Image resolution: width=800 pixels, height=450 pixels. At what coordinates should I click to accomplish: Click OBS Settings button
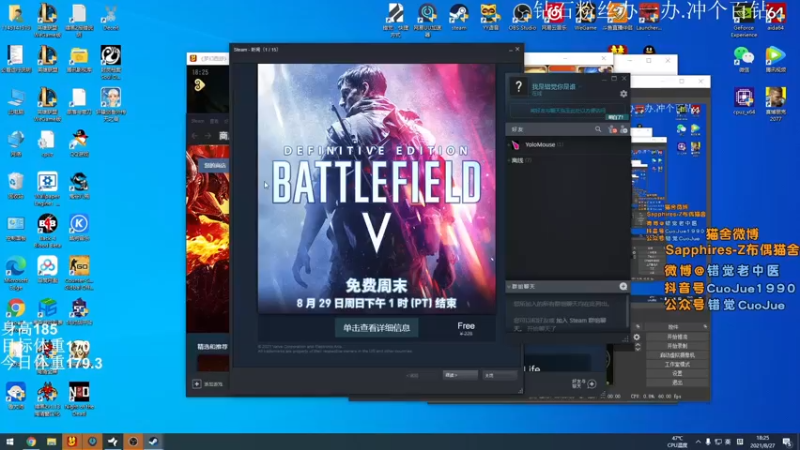[x=677, y=373]
